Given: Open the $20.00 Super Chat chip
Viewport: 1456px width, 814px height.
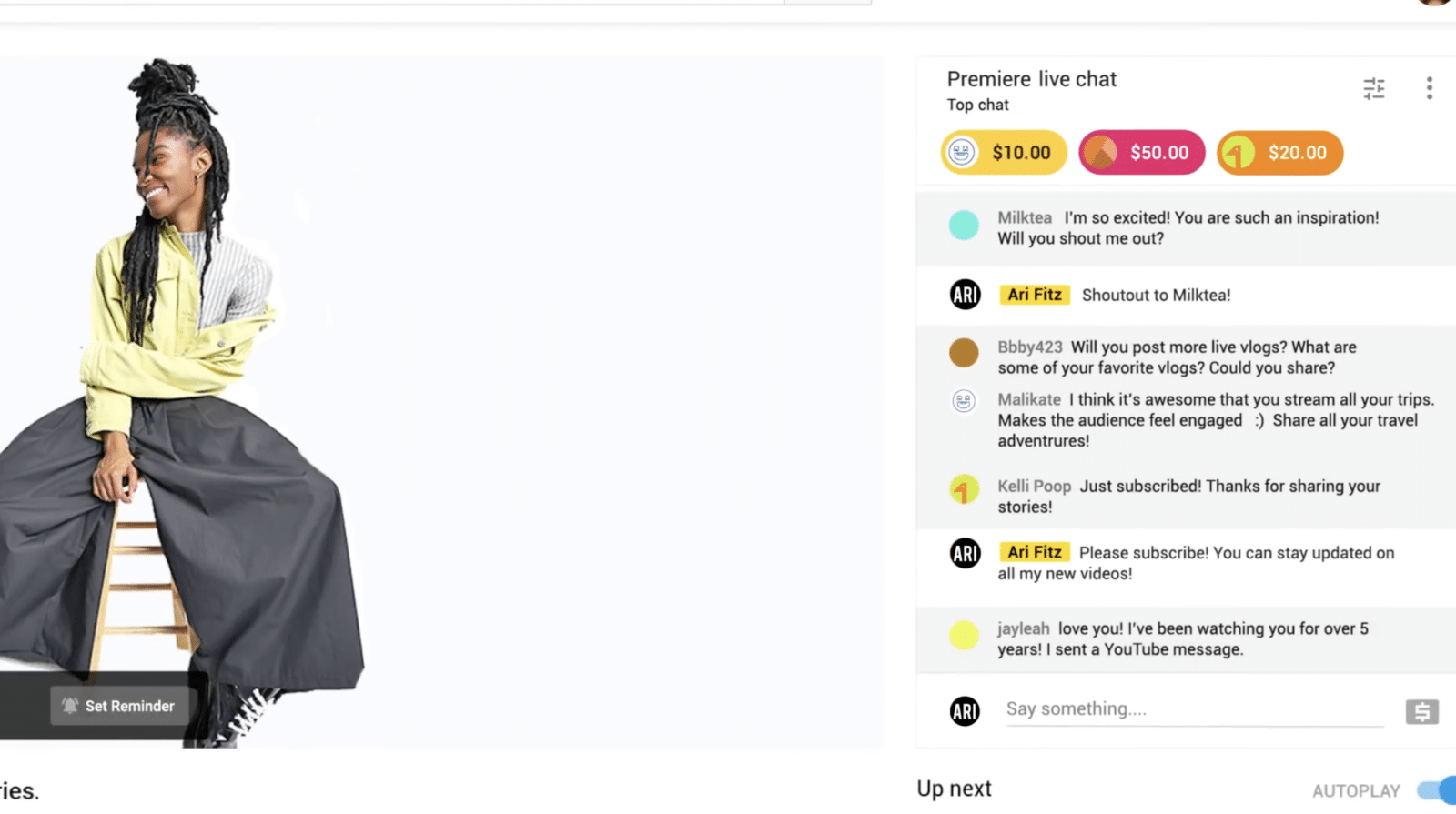Looking at the screenshot, I should 1279,153.
